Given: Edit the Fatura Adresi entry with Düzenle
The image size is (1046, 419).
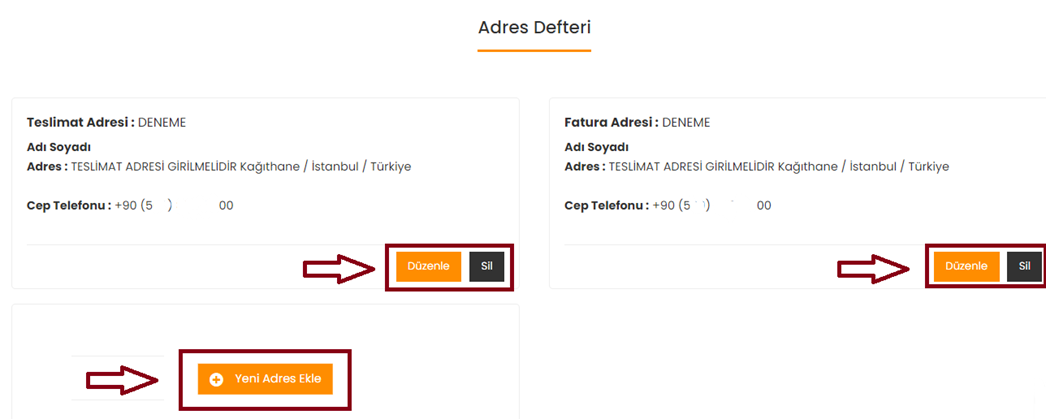Looking at the screenshot, I should tap(967, 266).
